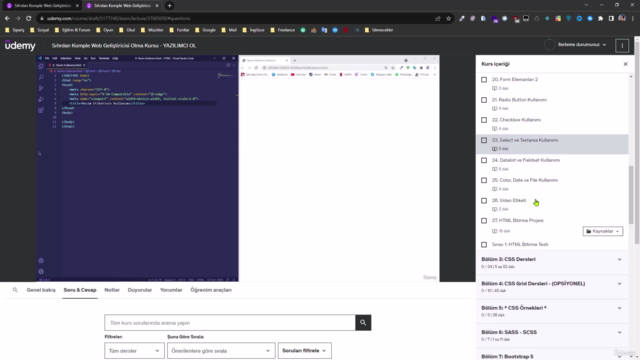The height and width of the screenshot is (360, 640).
Task: Click the Udemy logo
Action: pos(20,45)
